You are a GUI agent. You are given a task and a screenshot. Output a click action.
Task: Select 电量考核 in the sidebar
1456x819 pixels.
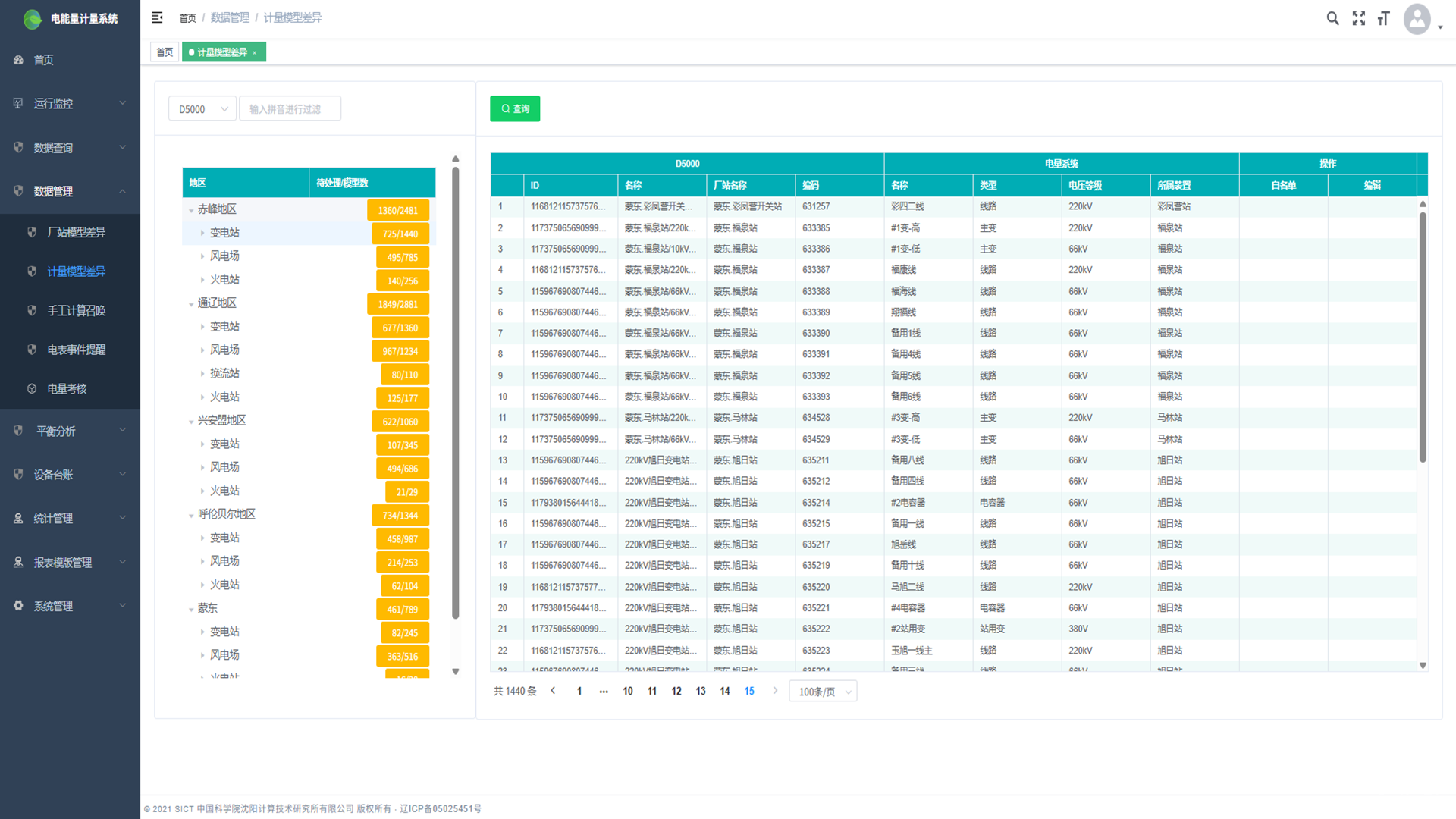(x=67, y=388)
